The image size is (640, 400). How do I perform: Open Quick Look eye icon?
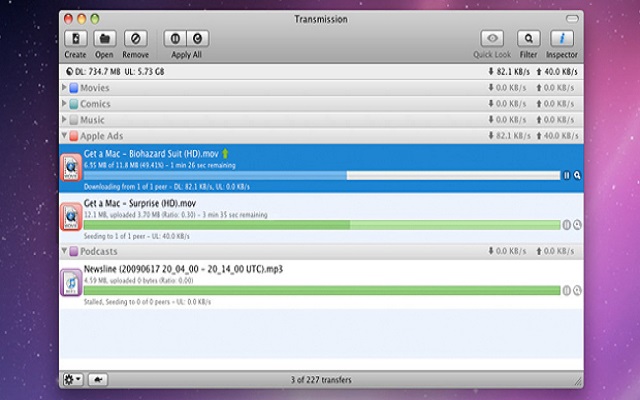click(x=492, y=39)
